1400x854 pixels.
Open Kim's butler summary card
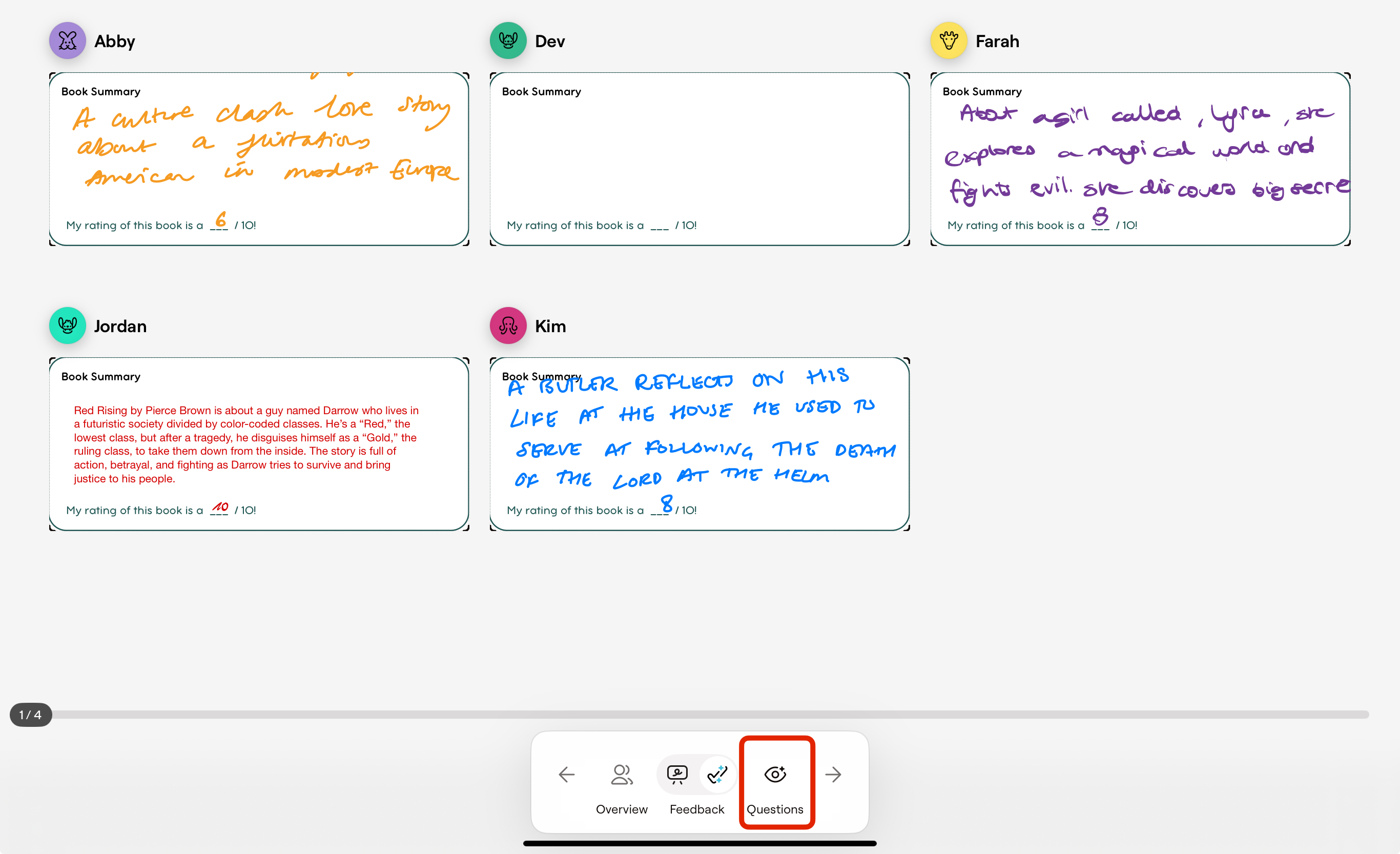tap(699, 444)
